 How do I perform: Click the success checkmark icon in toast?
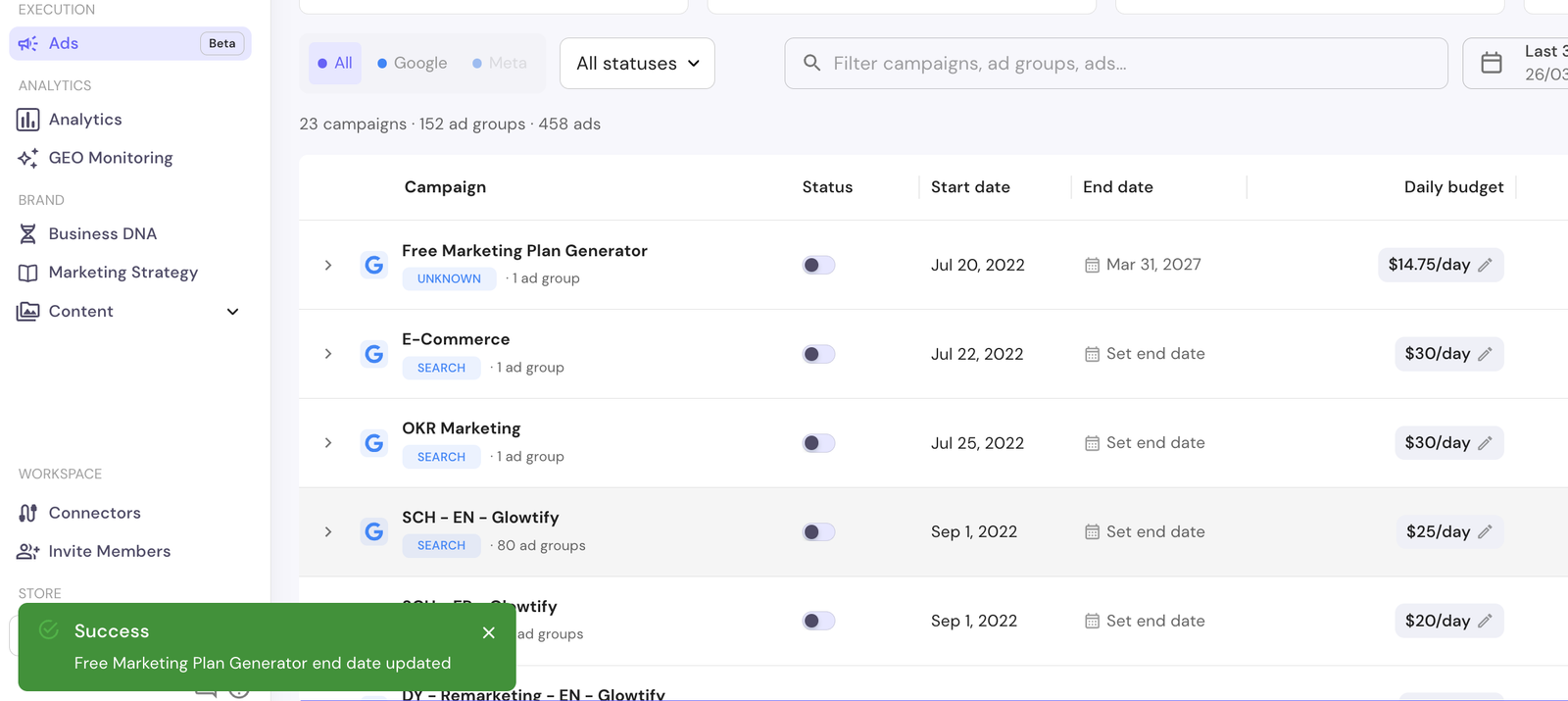(x=48, y=630)
